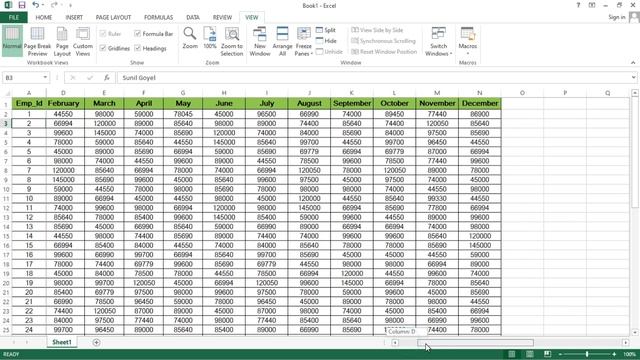Click Reset Window Position

(384, 52)
